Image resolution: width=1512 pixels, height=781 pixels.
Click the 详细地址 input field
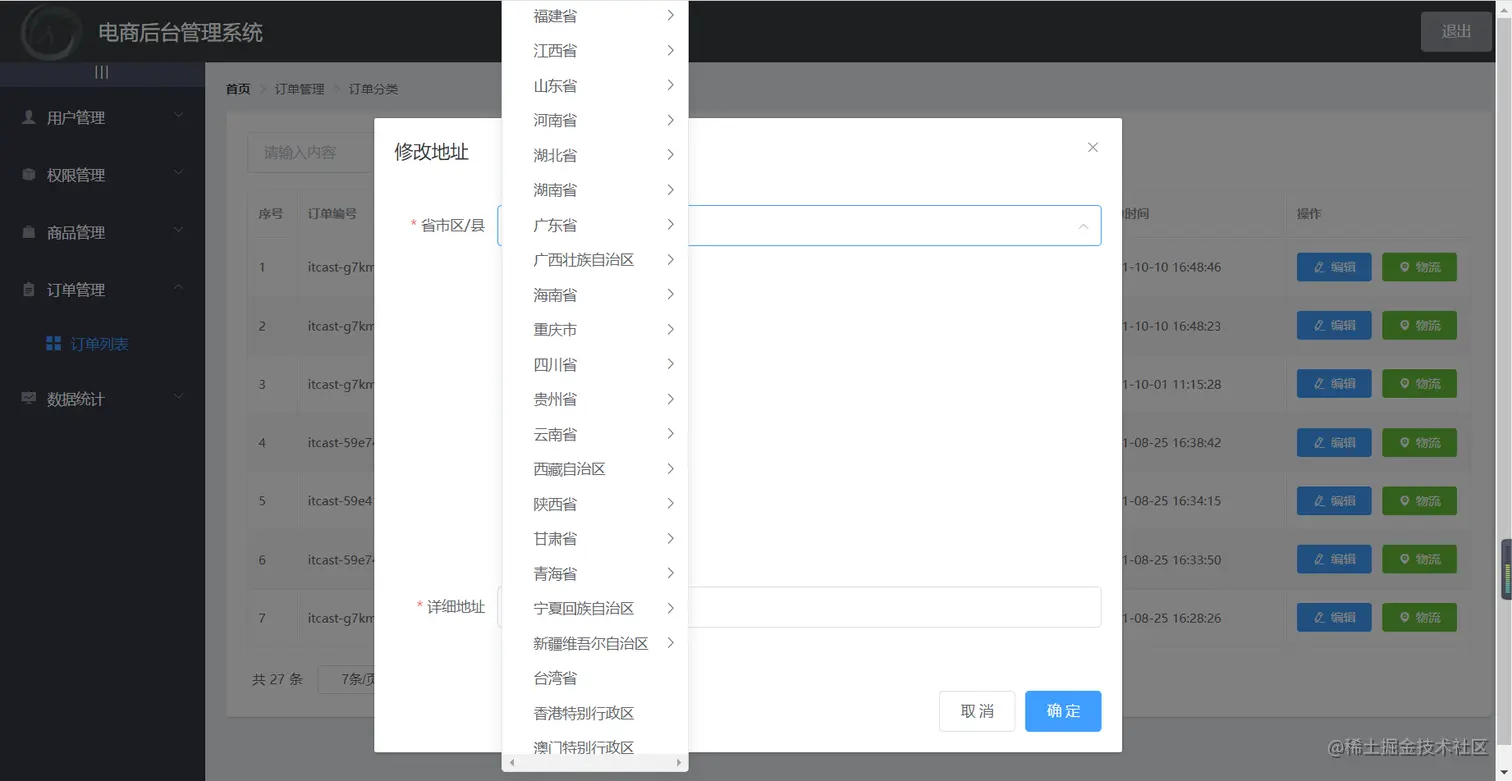(x=799, y=607)
